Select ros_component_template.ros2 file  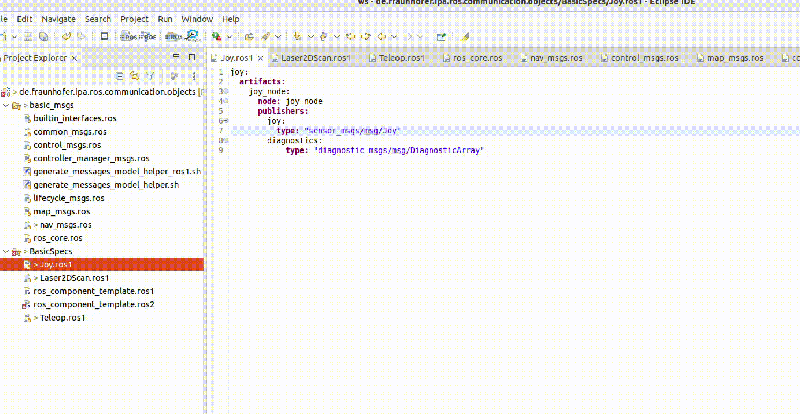click(93, 304)
